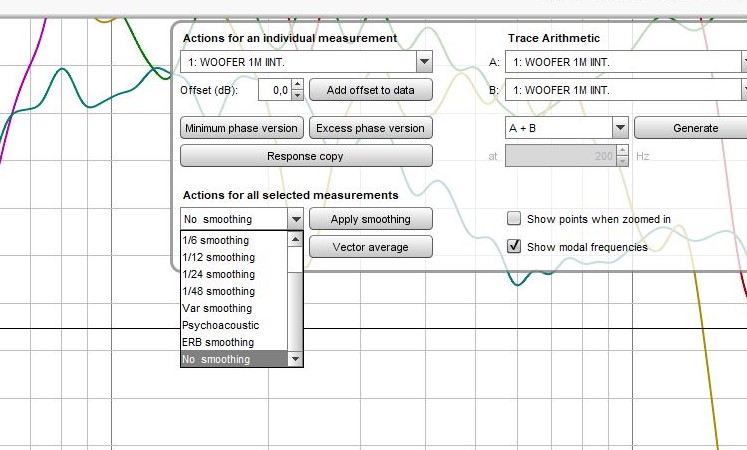Click the Offset (dB) input field
The image size is (747, 450).
274,91
